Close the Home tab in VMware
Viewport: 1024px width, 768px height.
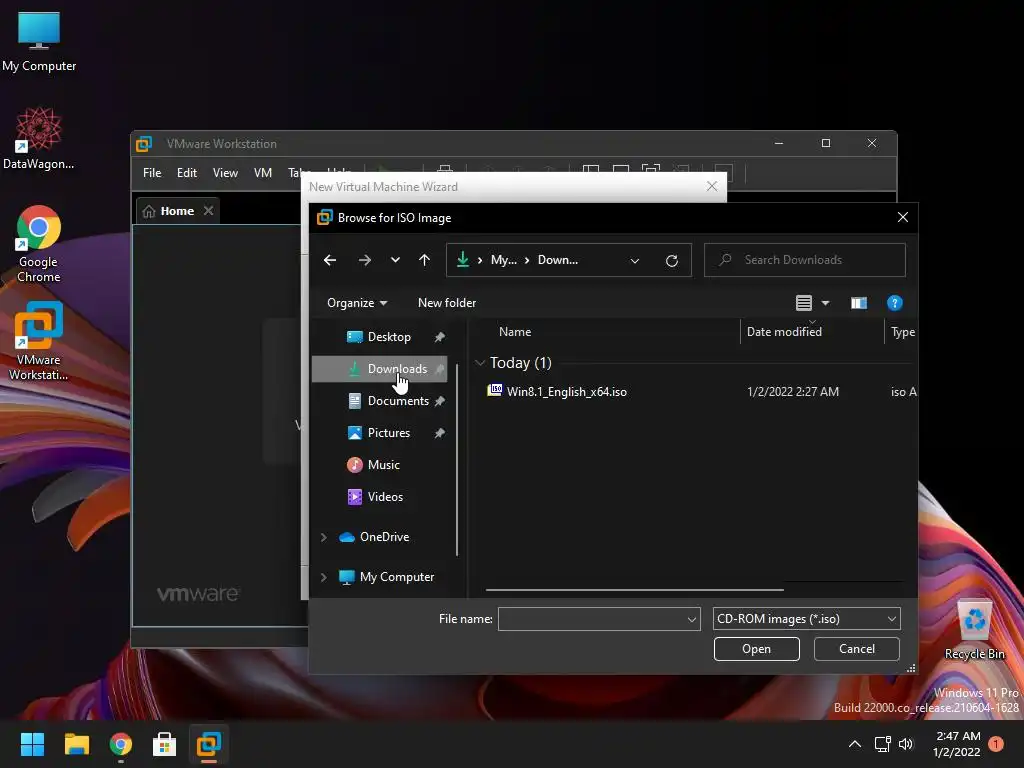[x=208, y=211]
